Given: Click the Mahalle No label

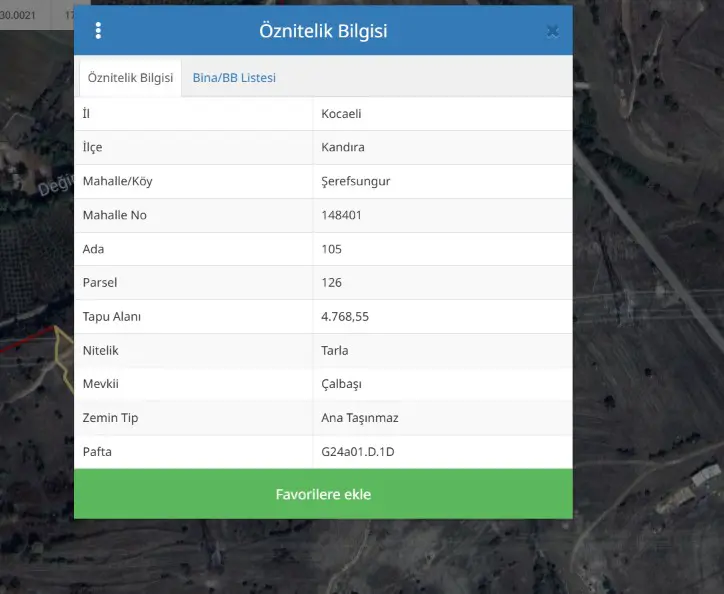Looking at the screenshot, I should pos(115,215).
